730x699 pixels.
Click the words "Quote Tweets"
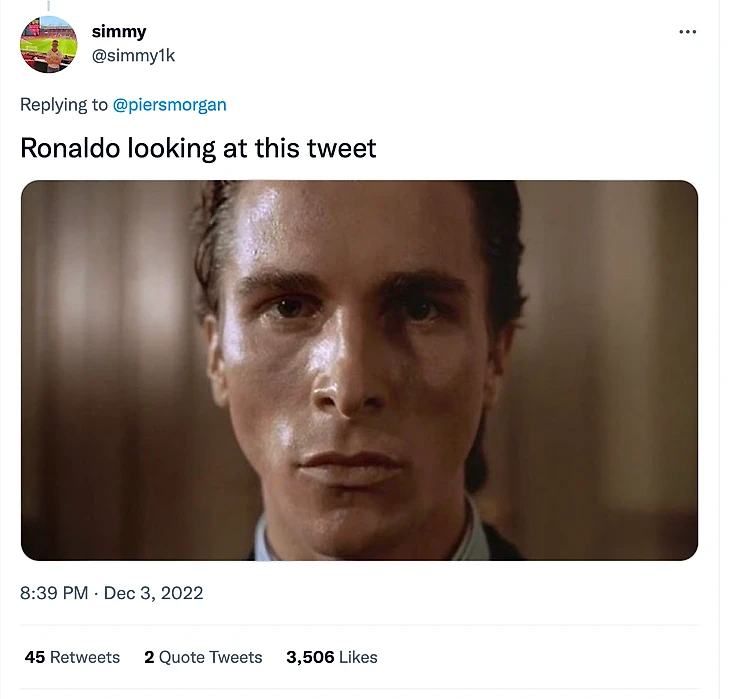tap(211, 657)
